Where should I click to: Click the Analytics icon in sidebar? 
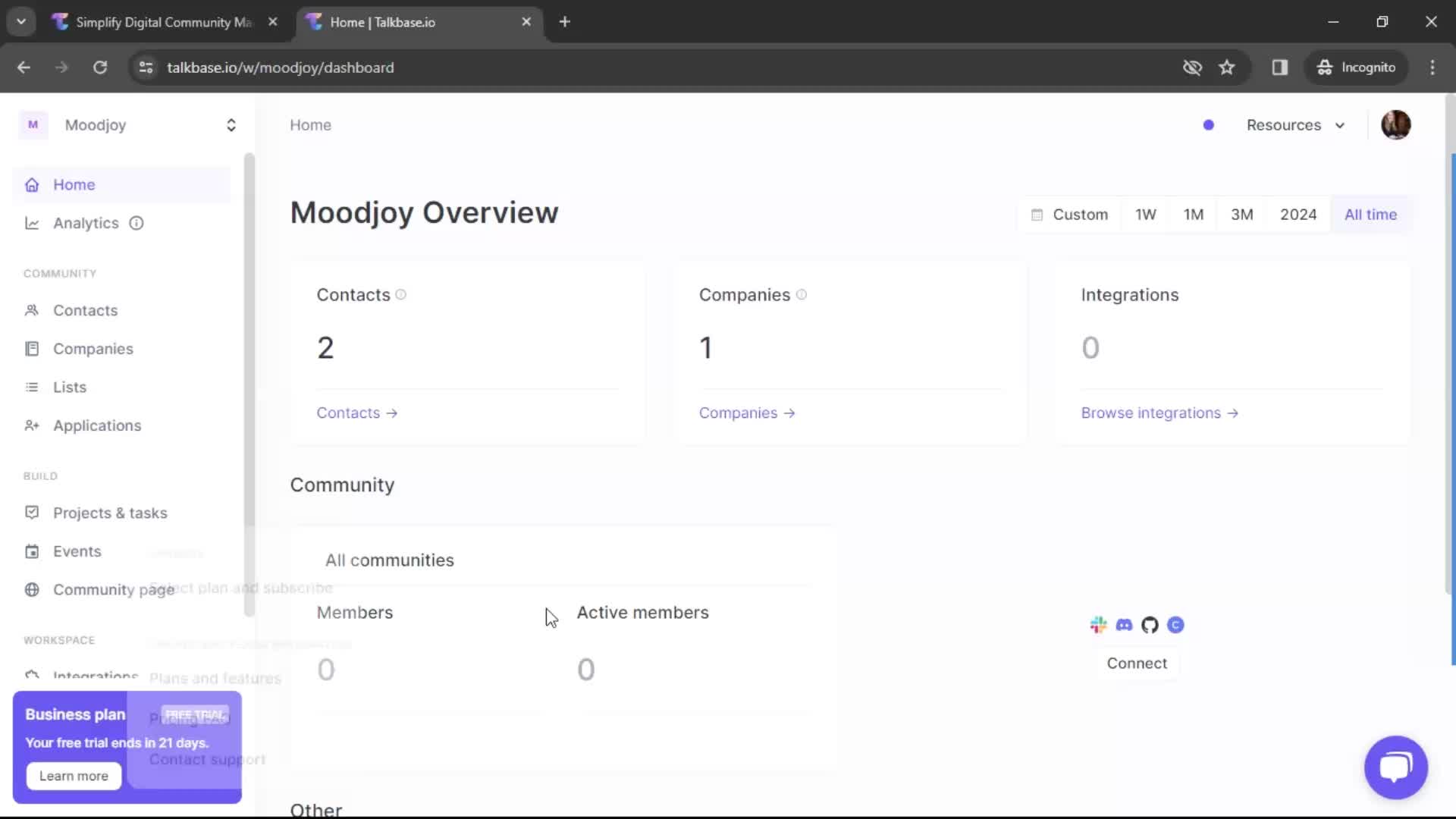point(32,223)
